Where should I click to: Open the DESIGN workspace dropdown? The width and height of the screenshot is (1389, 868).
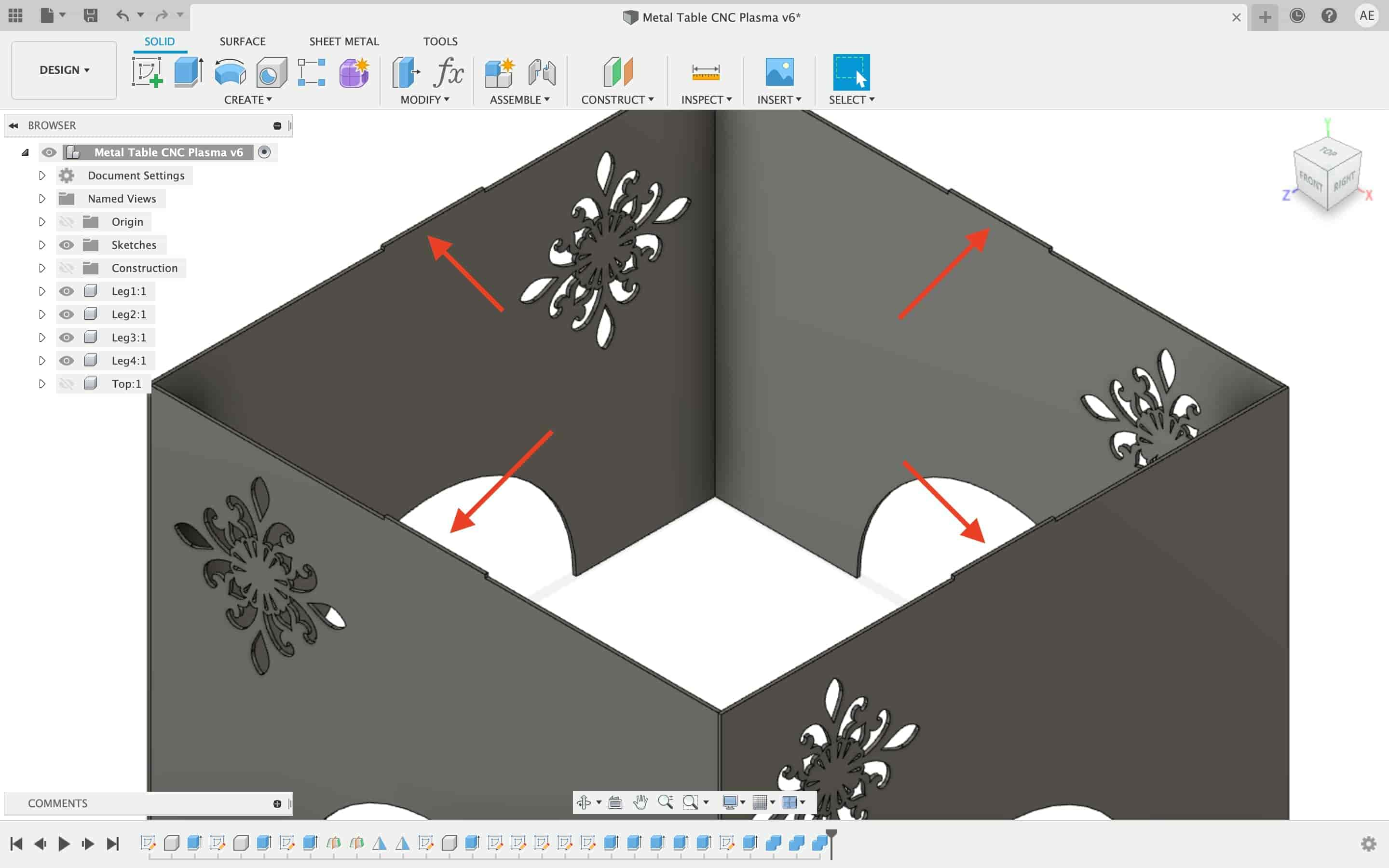[x=64, y=70]
